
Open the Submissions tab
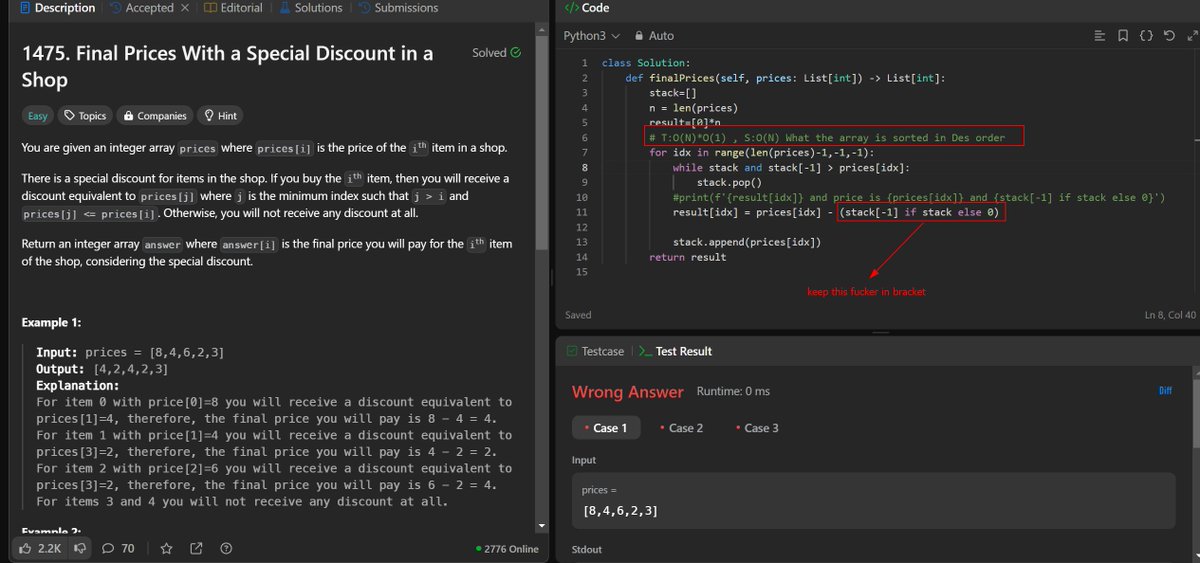398,8
